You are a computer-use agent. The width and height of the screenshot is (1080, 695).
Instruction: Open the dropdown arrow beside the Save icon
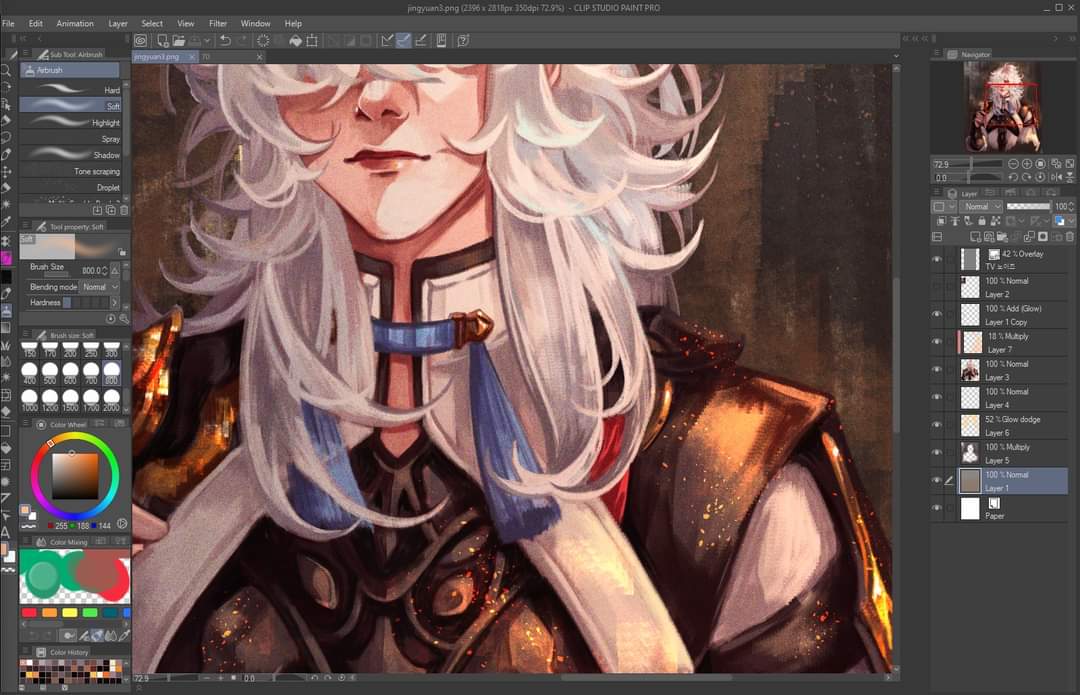pyautogui.click(x=207, y=41)
